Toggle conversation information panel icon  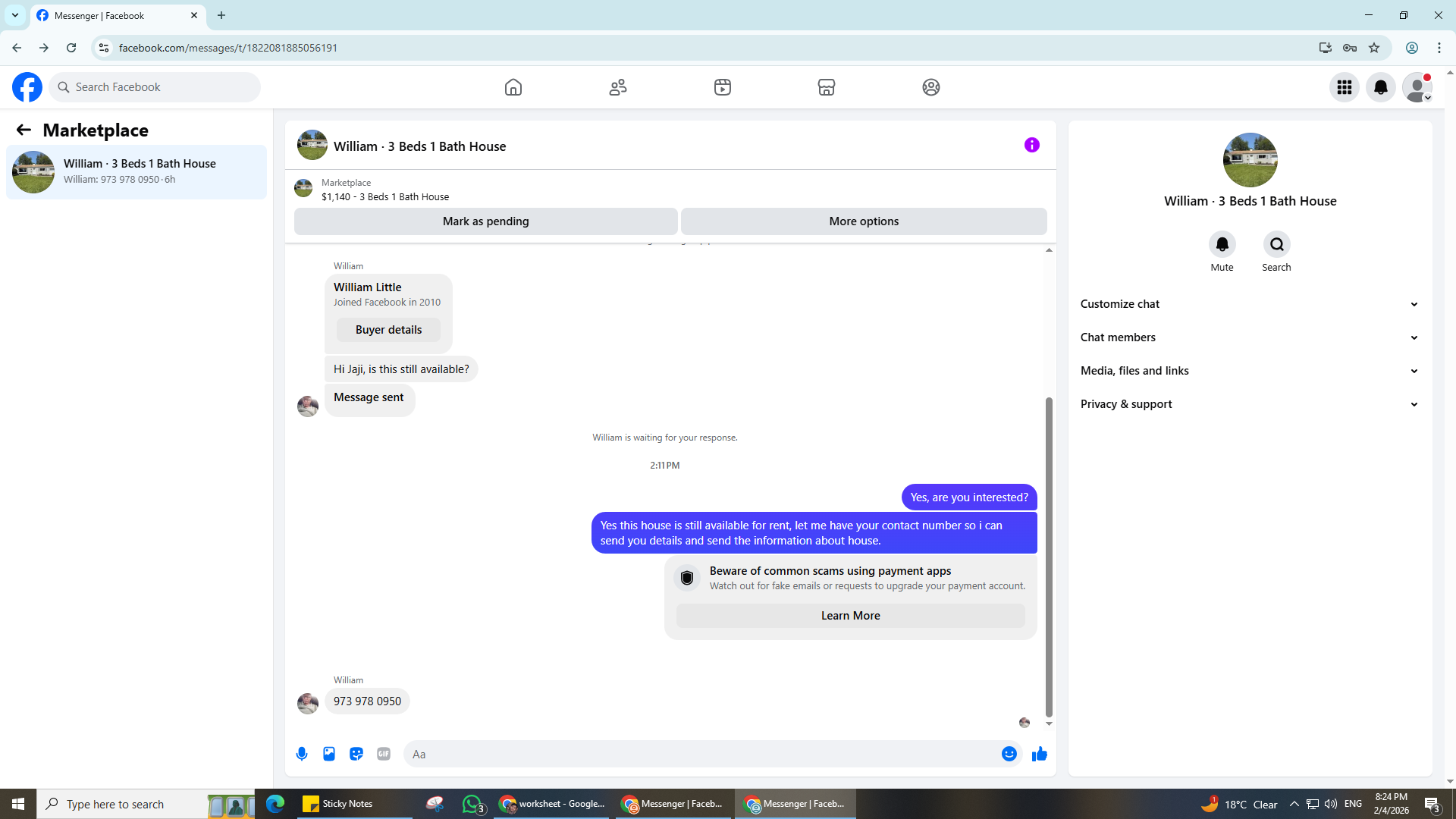point(1031,145)
